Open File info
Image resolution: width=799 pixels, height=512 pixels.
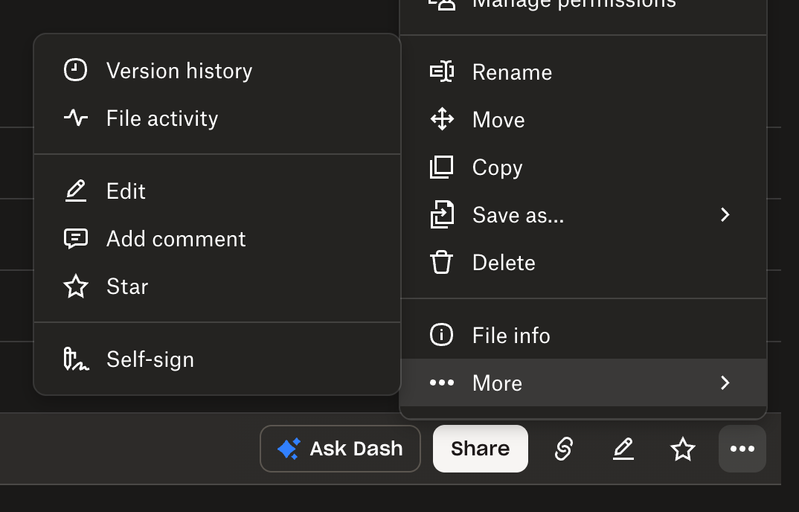pos(511,336)
